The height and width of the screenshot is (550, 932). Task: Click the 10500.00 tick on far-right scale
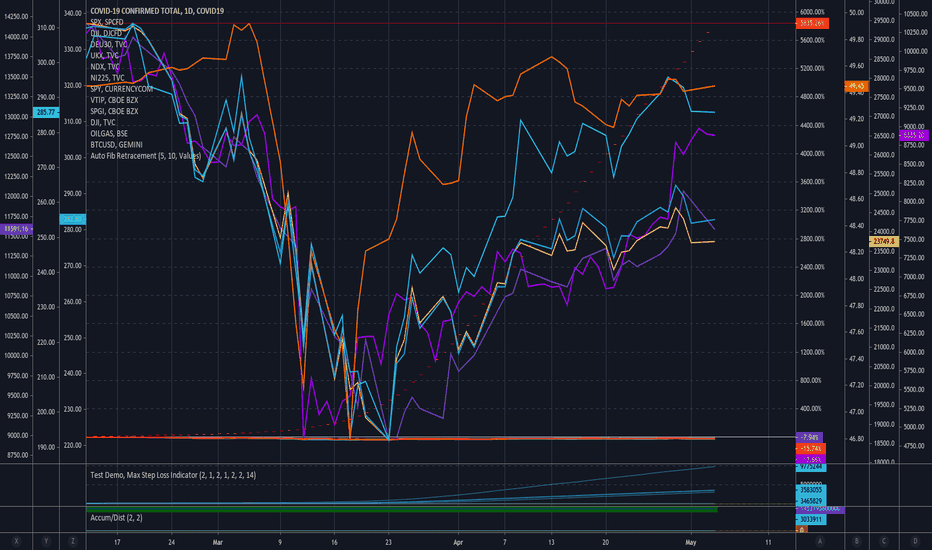click(915, 14)
